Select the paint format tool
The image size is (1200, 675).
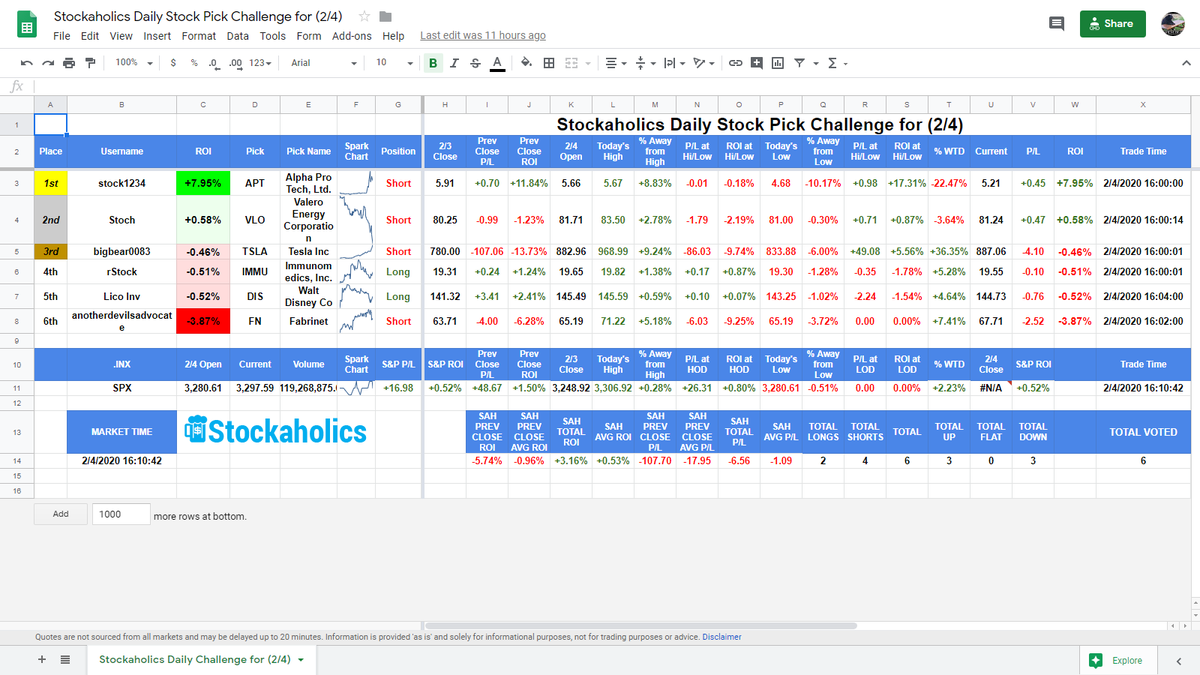[91, 63]
